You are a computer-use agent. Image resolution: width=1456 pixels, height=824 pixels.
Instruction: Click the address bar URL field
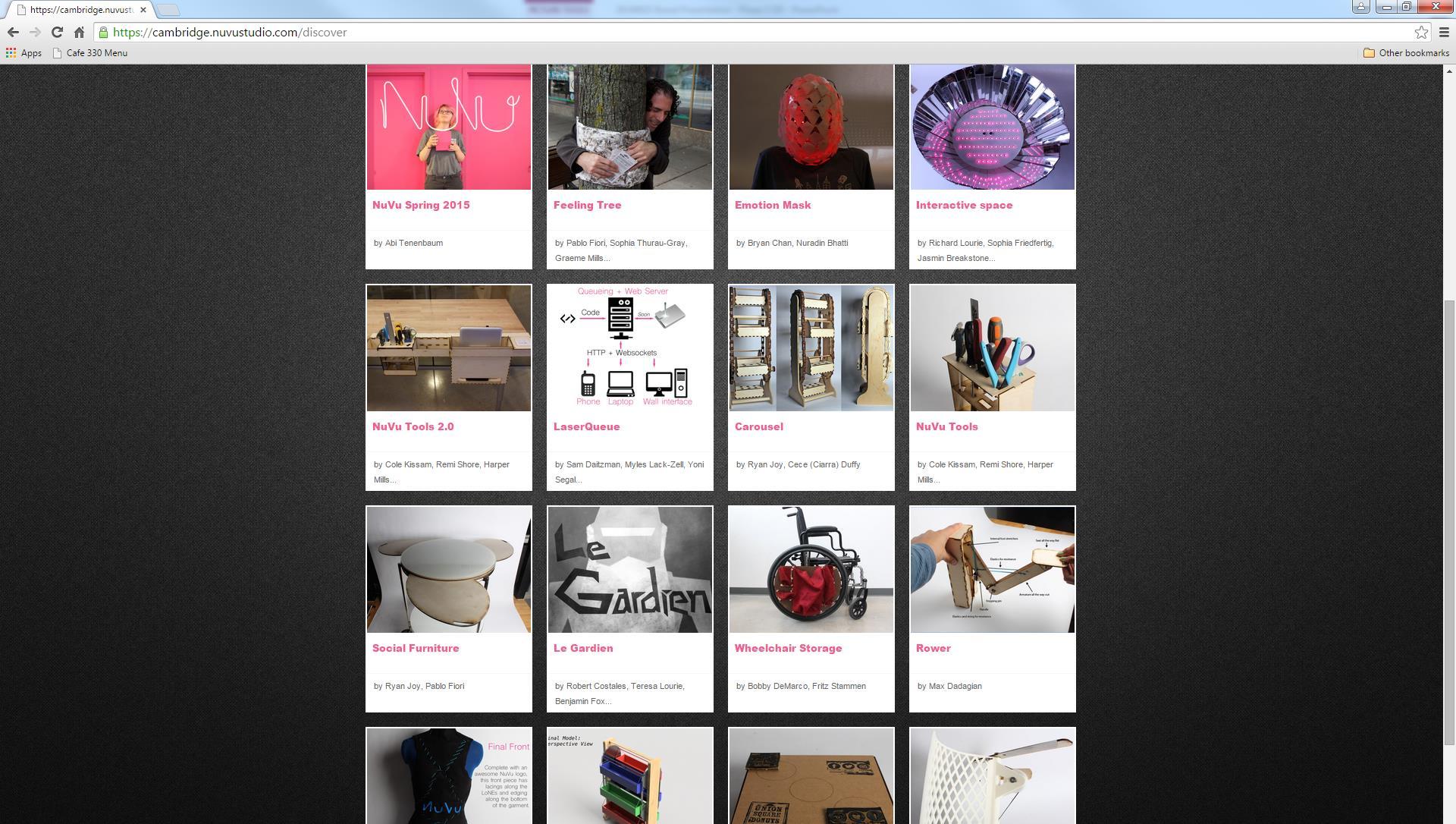tap(758, 33)
